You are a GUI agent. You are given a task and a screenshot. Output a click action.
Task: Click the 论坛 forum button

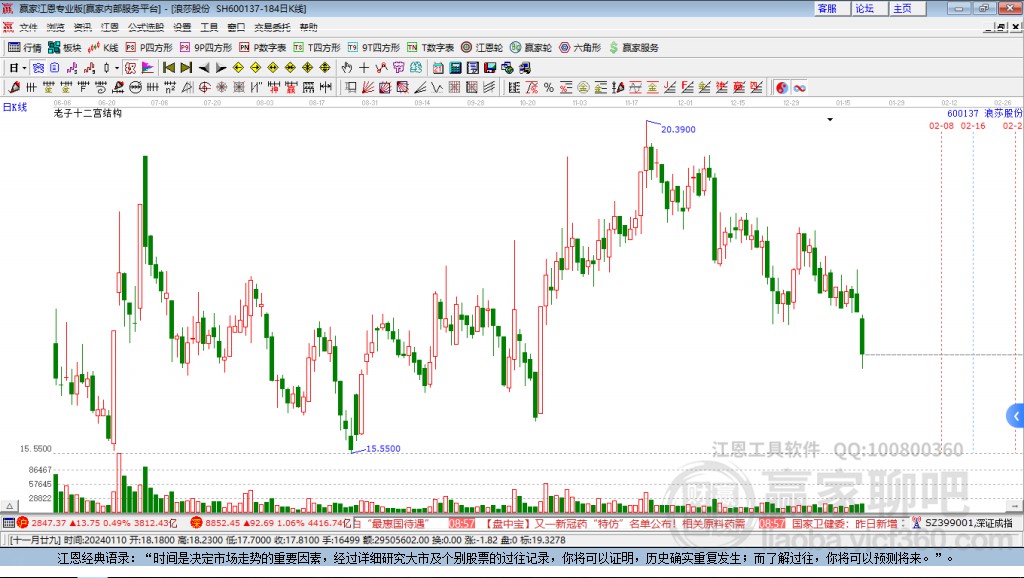click(x=869, y=8)
